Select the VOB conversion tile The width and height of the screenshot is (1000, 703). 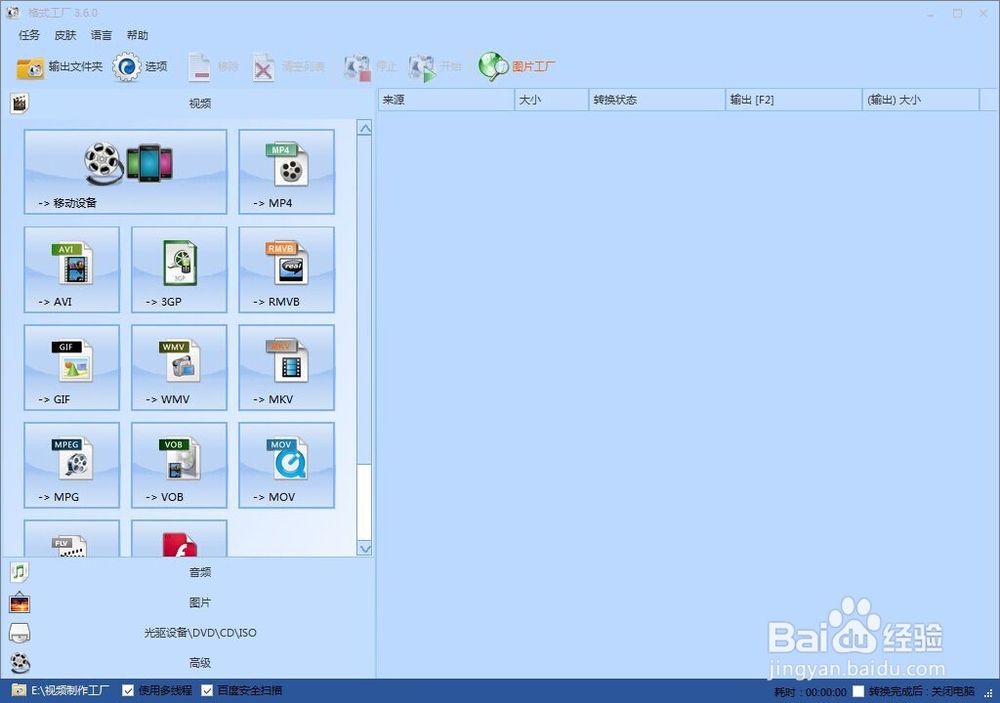click(179, 465)
